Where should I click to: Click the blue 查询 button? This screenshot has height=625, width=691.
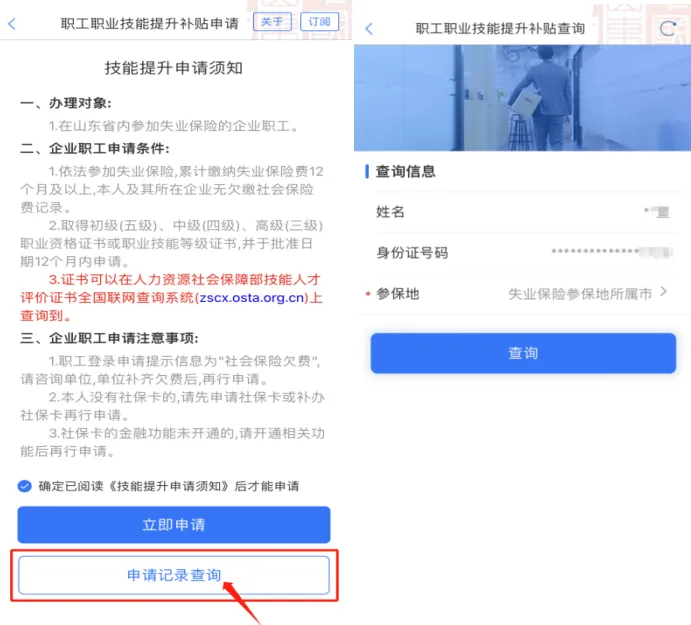coord(523,353)
